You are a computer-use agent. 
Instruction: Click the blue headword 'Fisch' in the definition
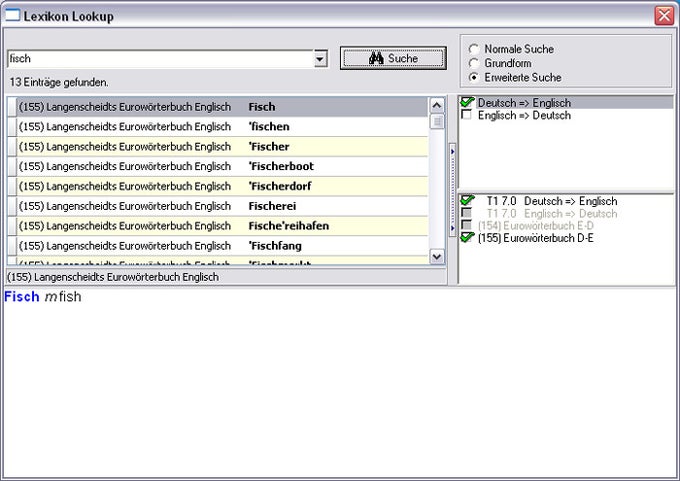coord(22,297)
